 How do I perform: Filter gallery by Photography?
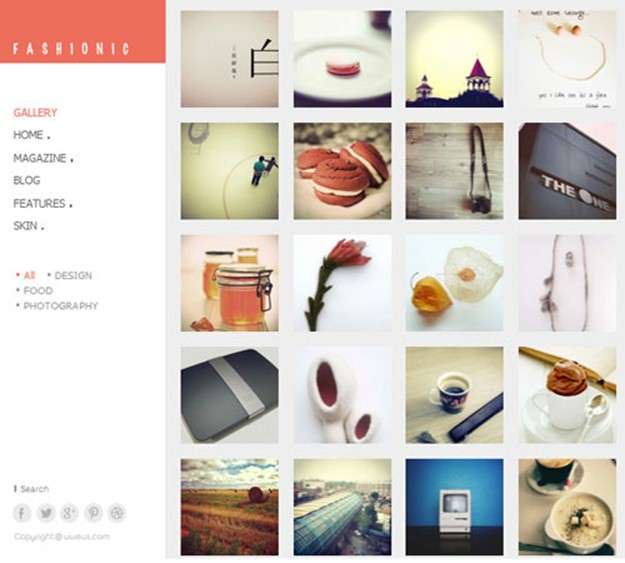pos(61,306)
